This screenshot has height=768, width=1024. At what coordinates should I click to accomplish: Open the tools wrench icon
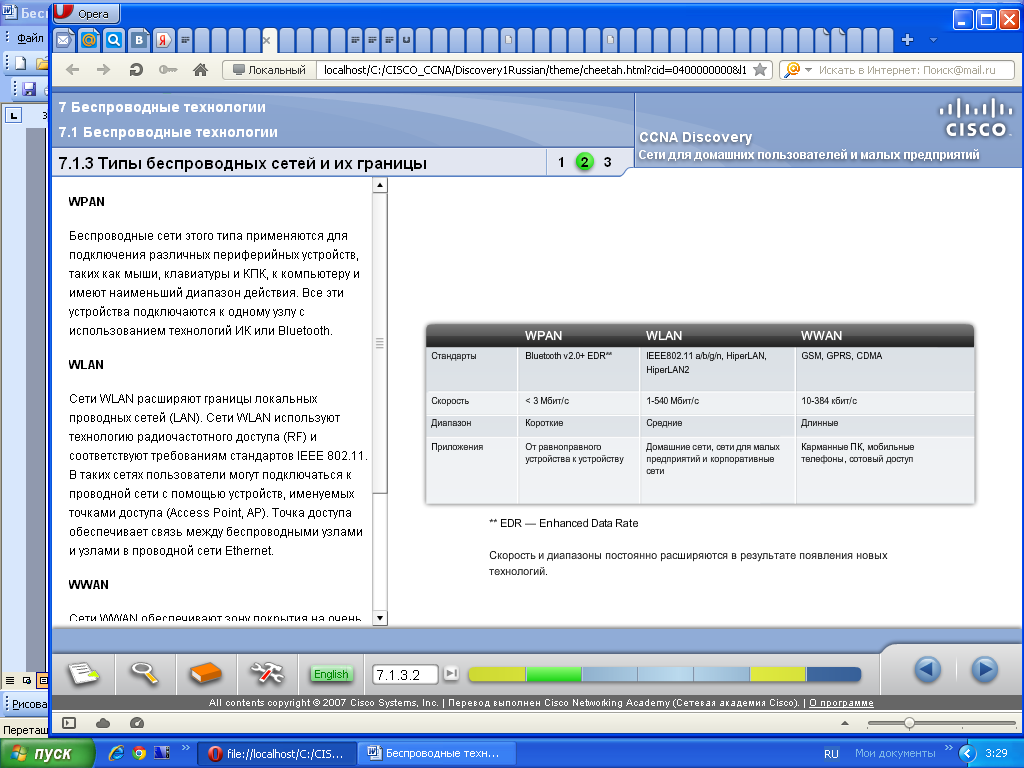coord(267,673)
